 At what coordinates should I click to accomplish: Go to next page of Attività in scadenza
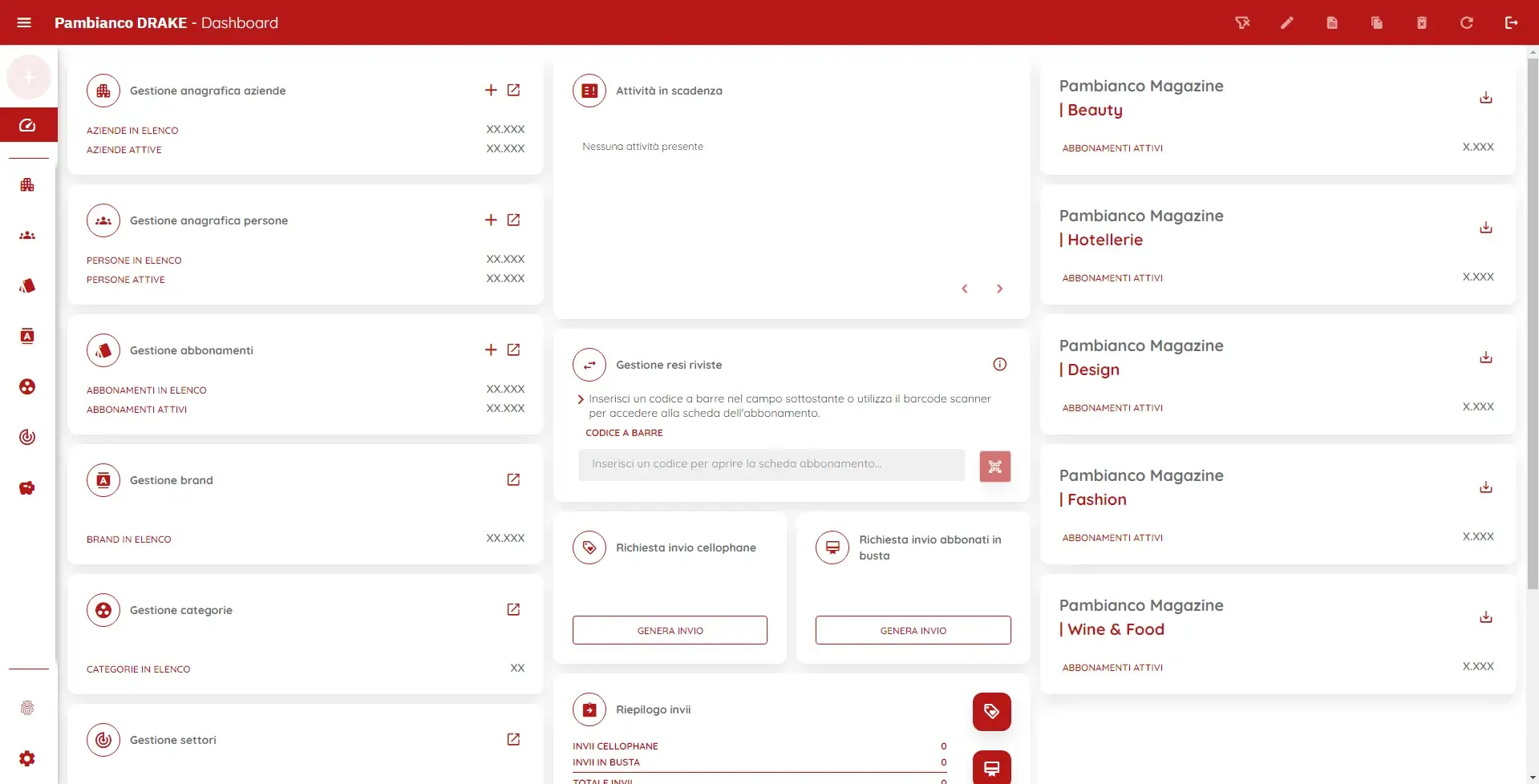coord(999,289)
